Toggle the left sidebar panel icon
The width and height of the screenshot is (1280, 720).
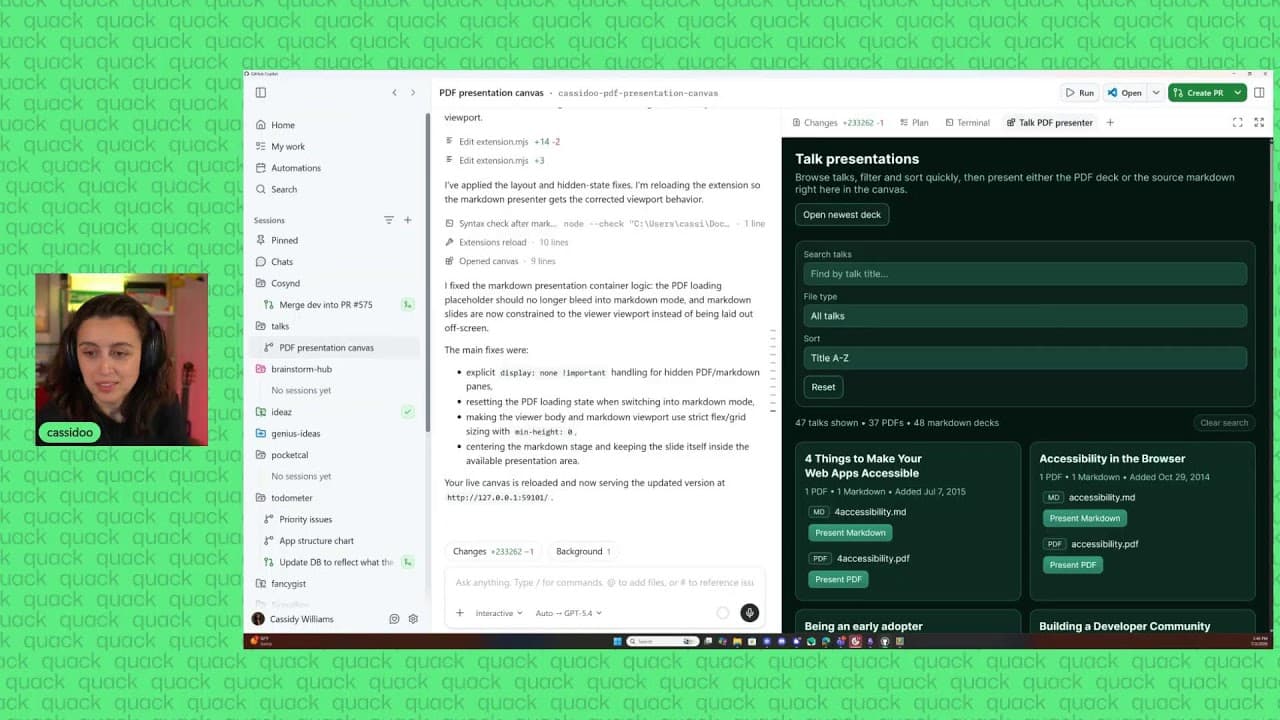coord(261,93)
